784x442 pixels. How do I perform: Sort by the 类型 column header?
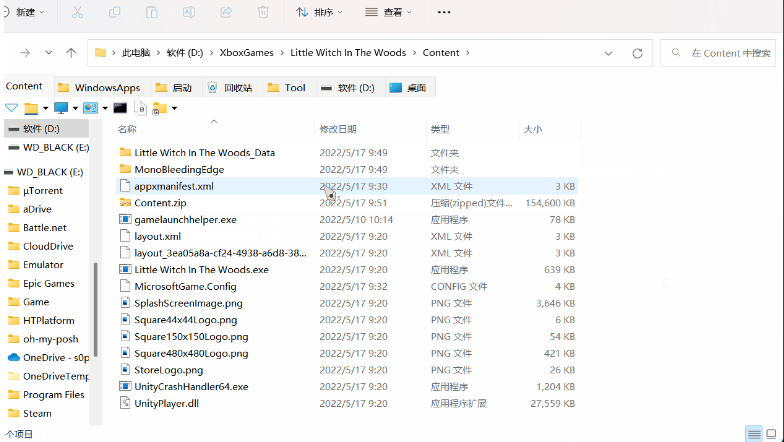440,130
